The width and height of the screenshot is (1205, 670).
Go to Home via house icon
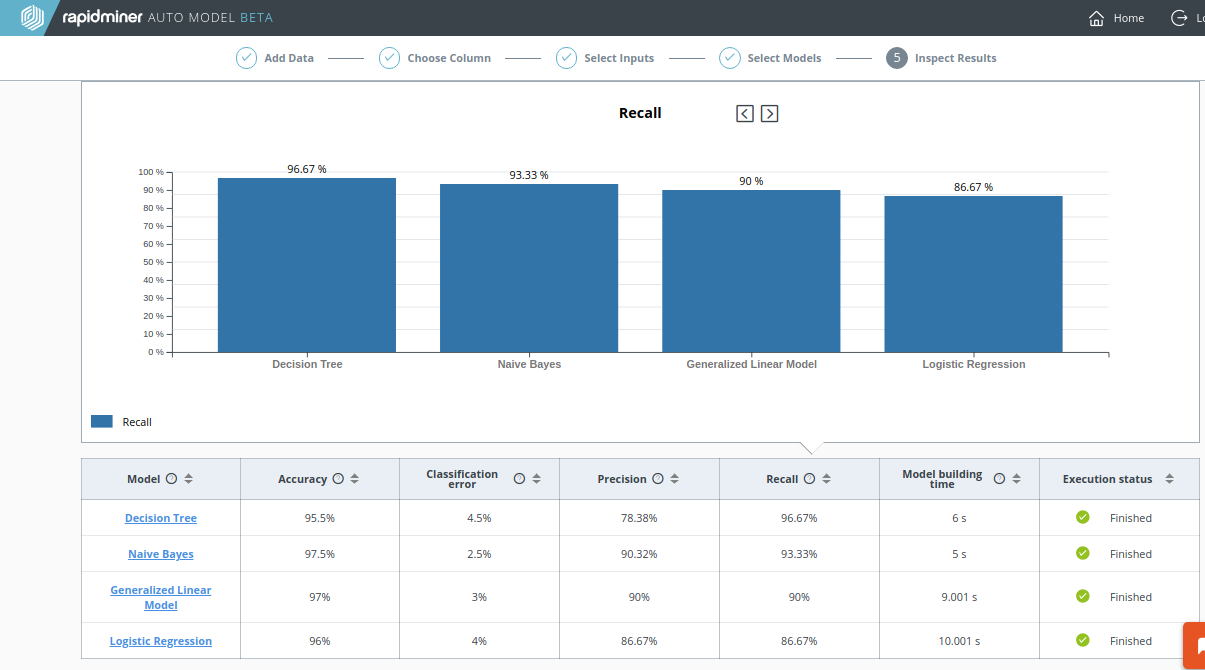coord(1097,18)
